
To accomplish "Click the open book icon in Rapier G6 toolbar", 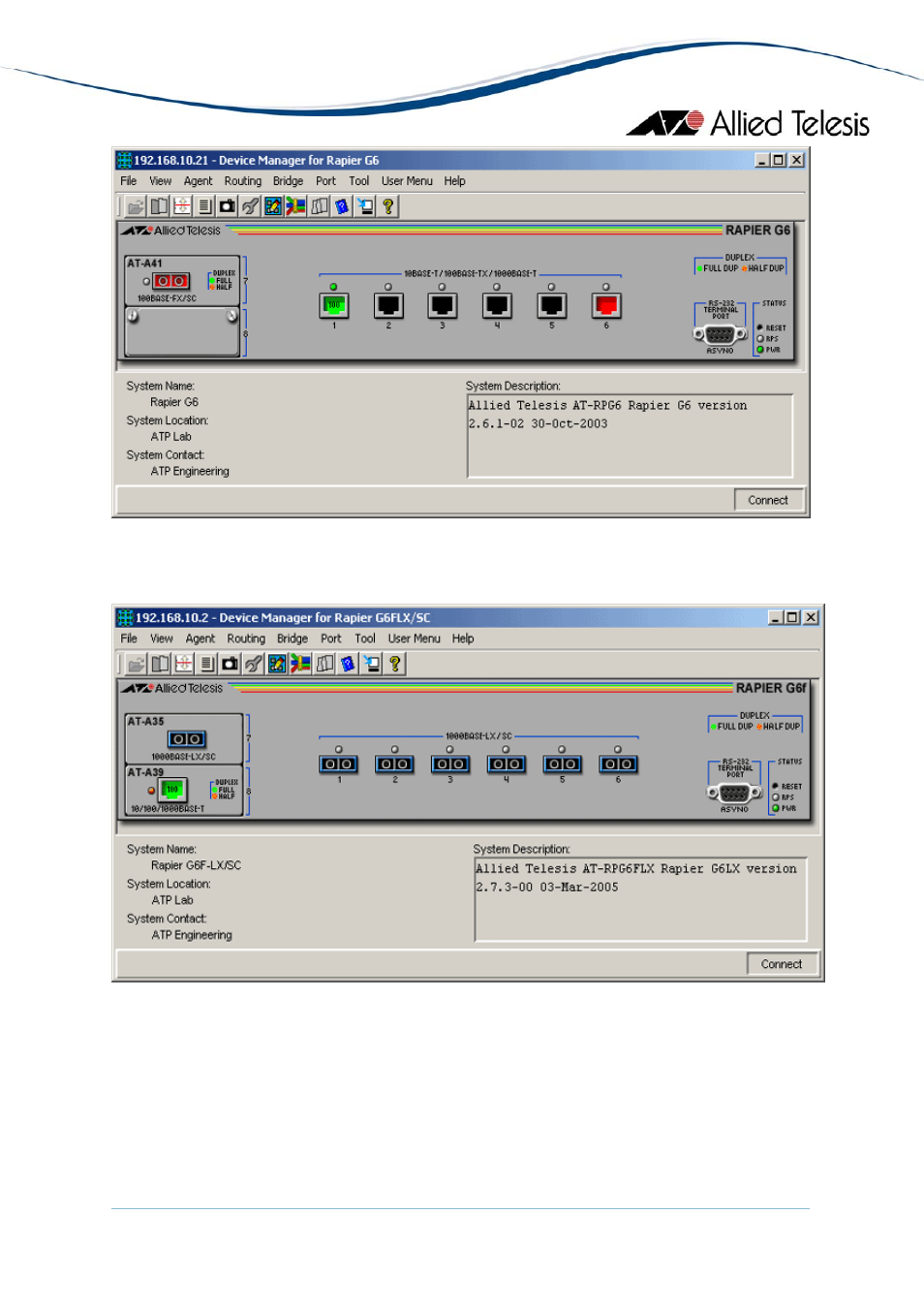I will [159, 206].
